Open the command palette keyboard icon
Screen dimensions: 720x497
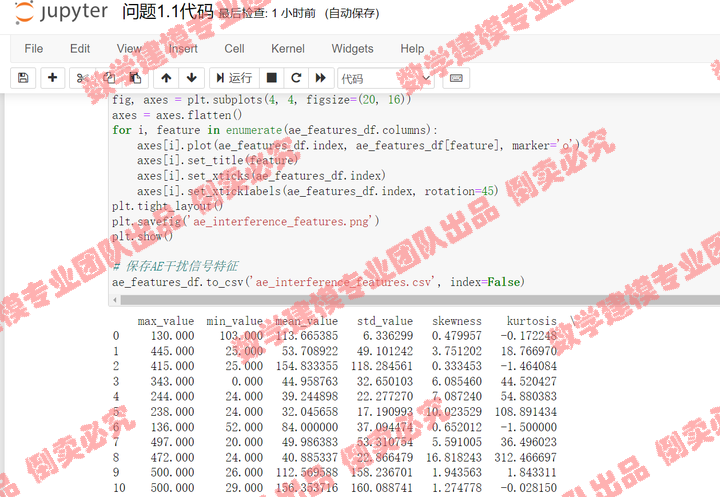coord(456,78)
